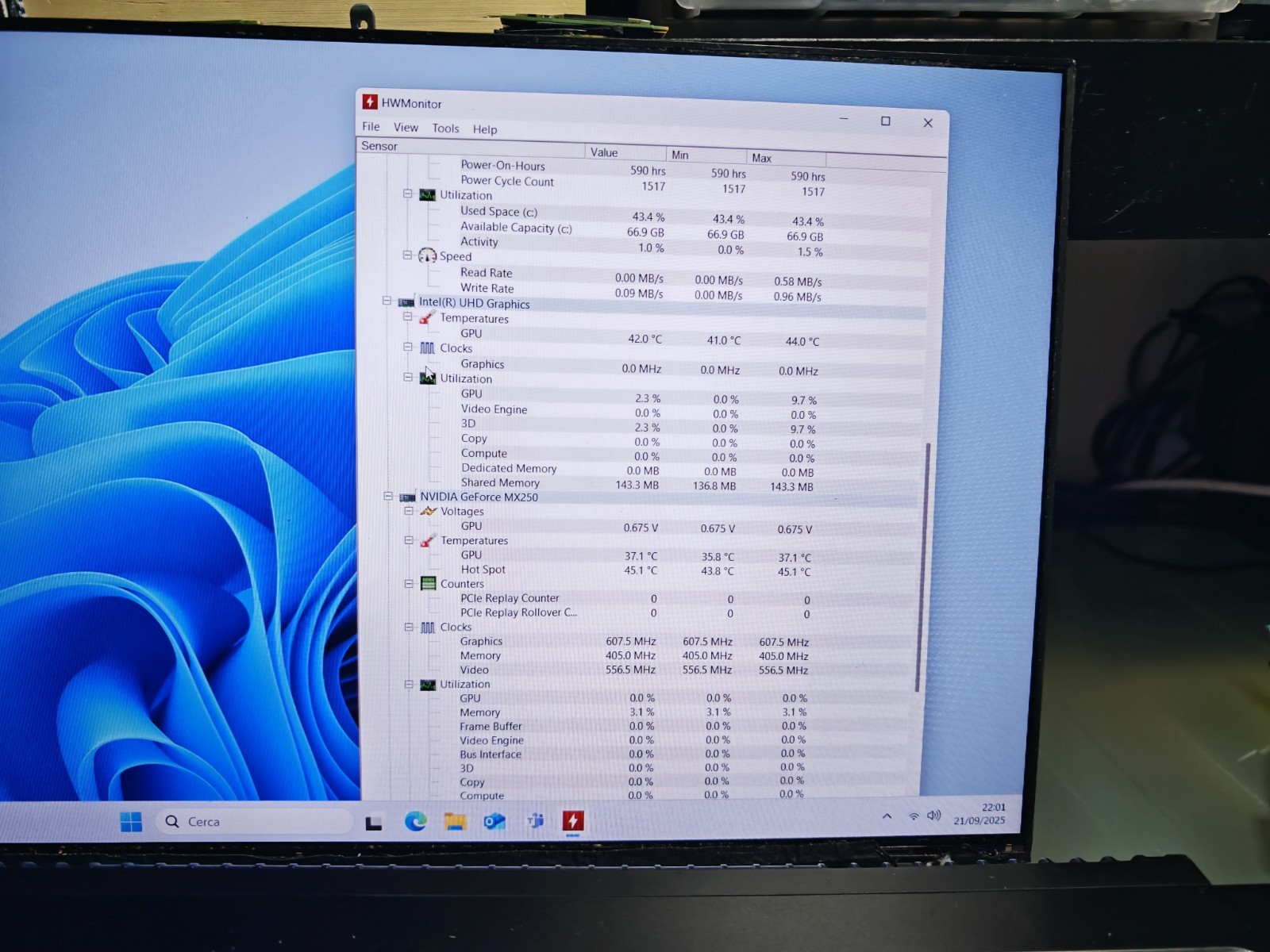
Task: Select the Power Cycle Count row
Action: pyautogui.click(x=643, y=185)
